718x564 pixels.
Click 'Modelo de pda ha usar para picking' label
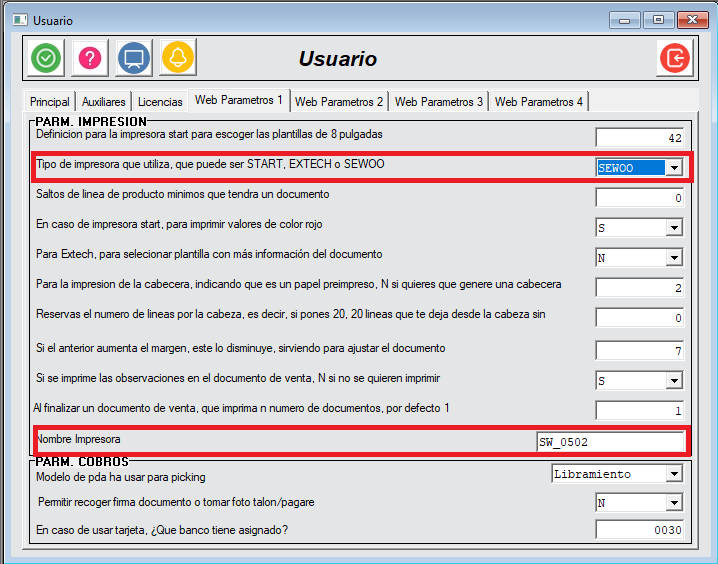(121, 477)
